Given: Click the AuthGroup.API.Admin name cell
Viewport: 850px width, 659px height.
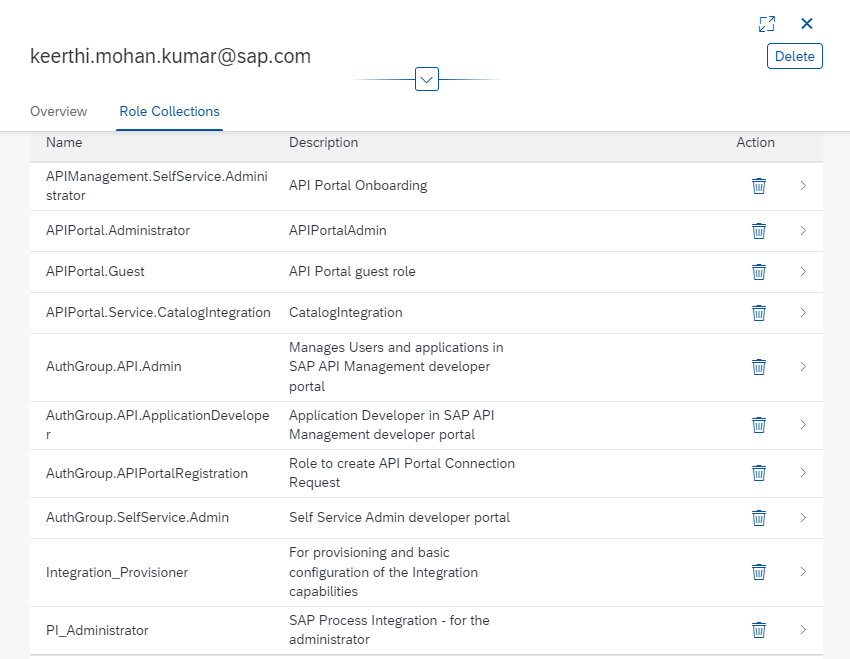Looking at the screenshot, I should pos(114,367).
